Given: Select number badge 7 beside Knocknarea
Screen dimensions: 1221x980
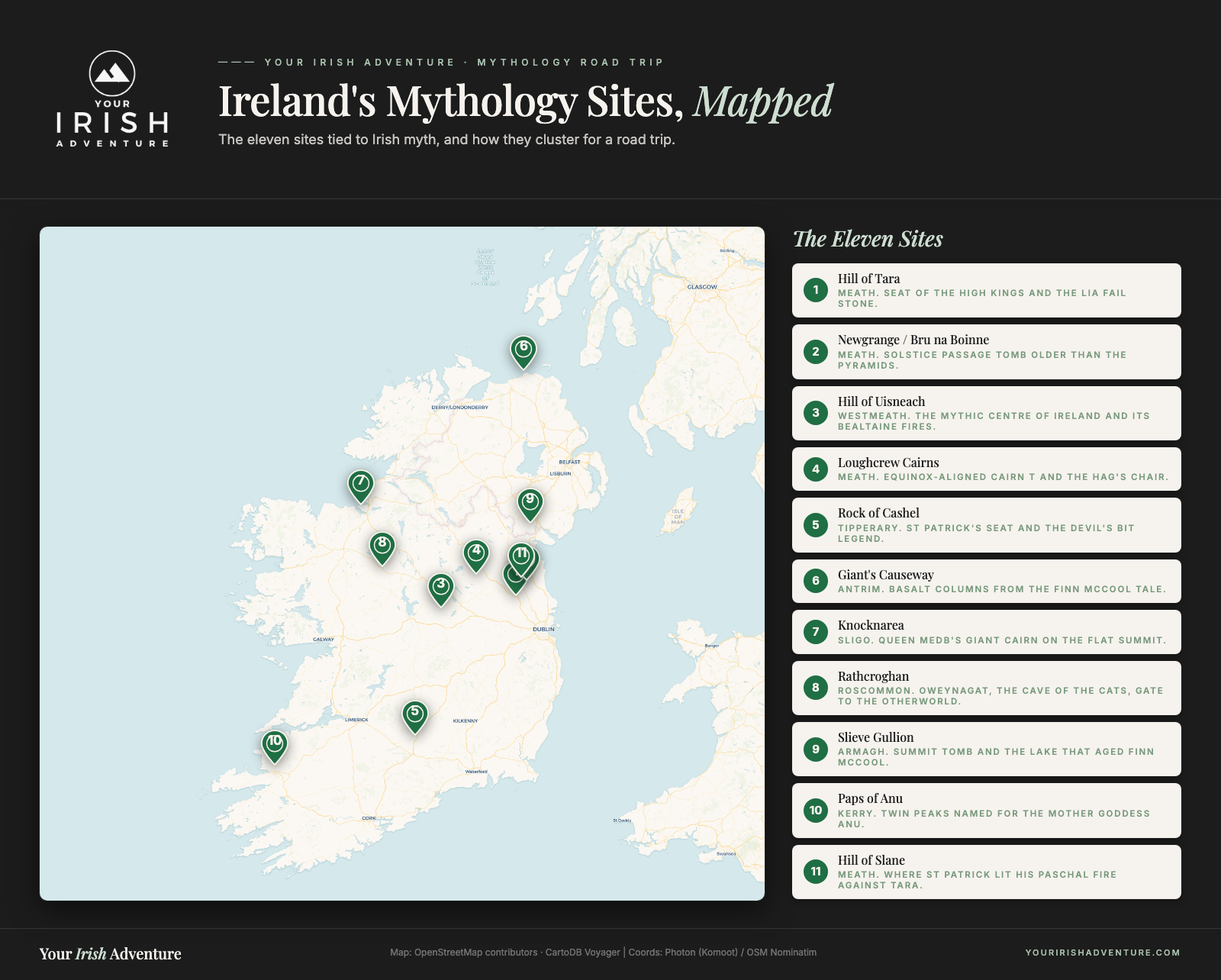Looking at the screenshot, I should coord(816,632).
